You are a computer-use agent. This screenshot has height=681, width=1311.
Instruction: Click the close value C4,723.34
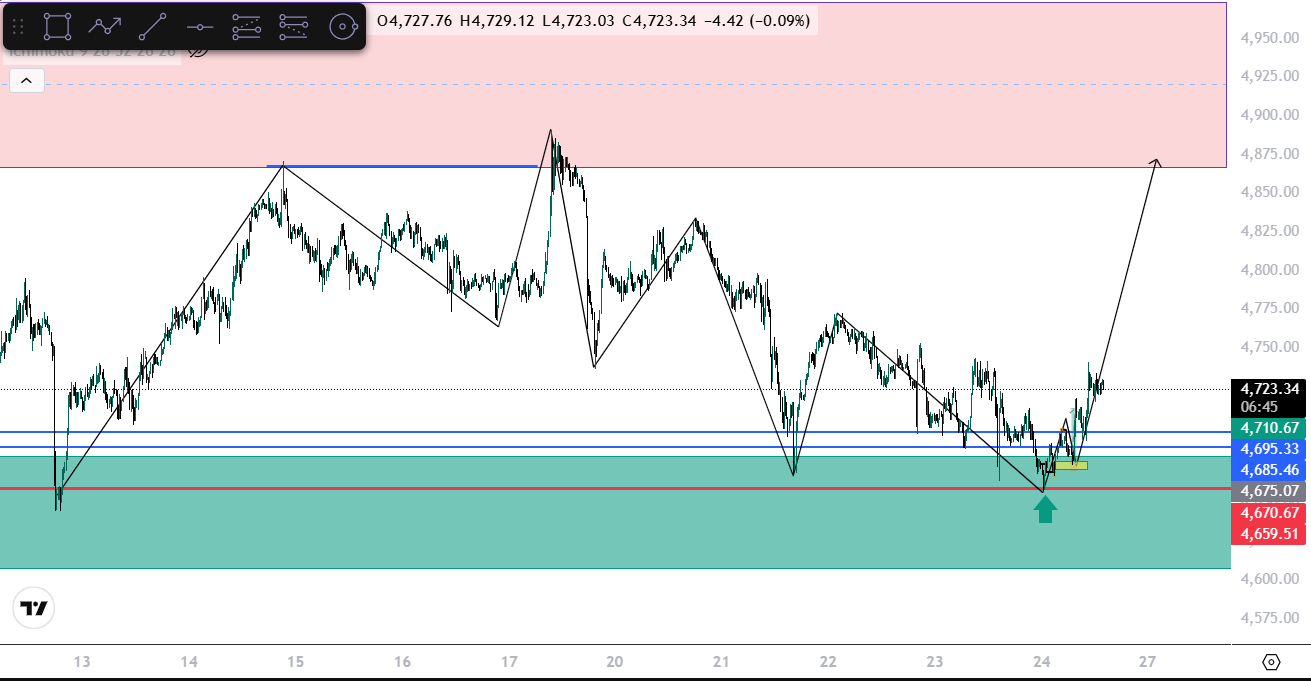(x=657, y=19)
